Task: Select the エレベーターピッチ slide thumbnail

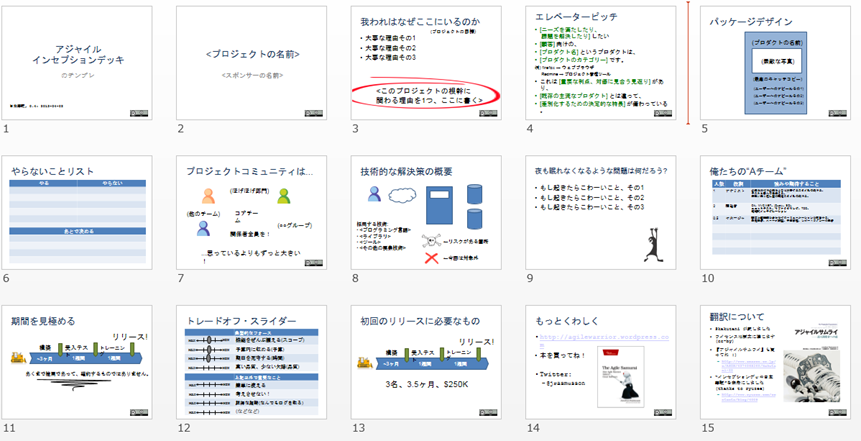Action: tap(601, 63)
